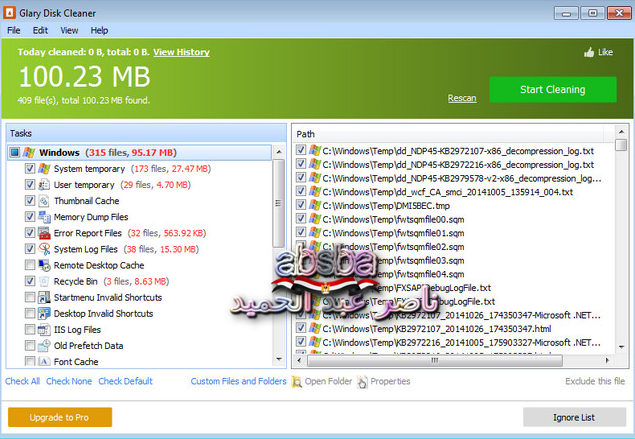635x439 pixels.
Task: Click Tasks list scroll up arrow
Action: 279,152
